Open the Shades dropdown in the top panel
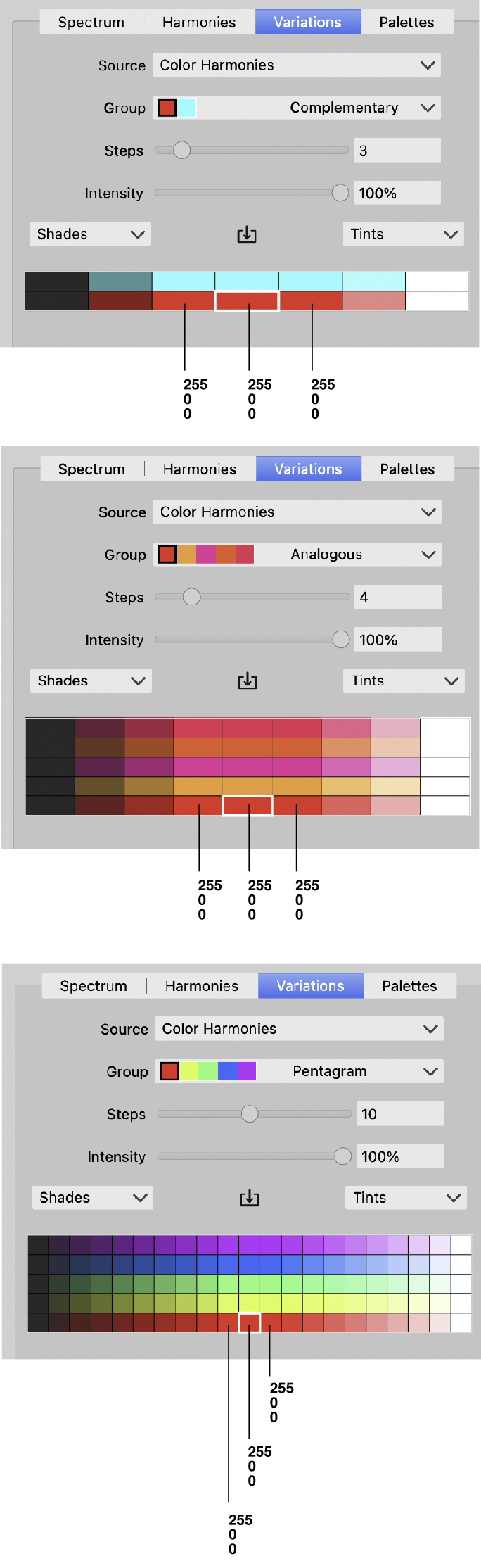The width and height of the screenshot is (481, 1568). pyautogui.click(x=90, y=234)
